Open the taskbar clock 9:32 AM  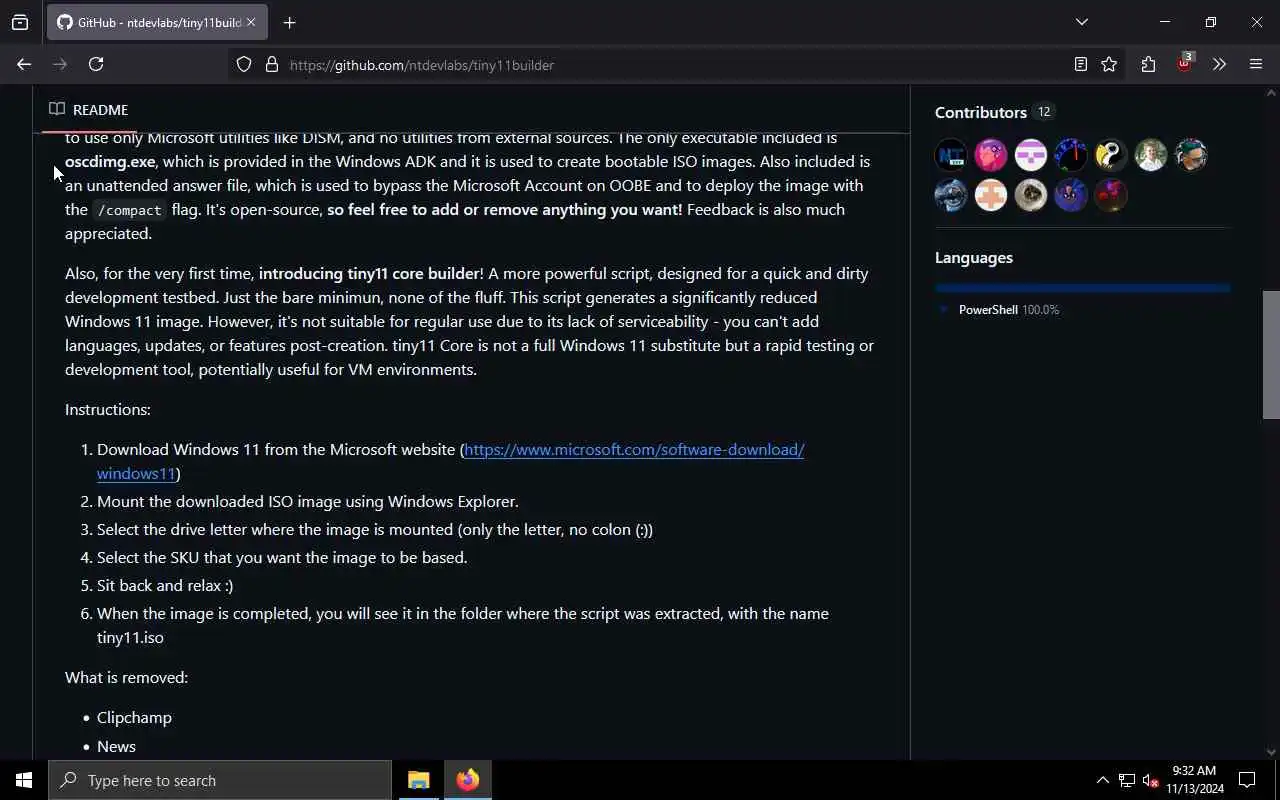pyautogui.click(x=1194, y=780)
